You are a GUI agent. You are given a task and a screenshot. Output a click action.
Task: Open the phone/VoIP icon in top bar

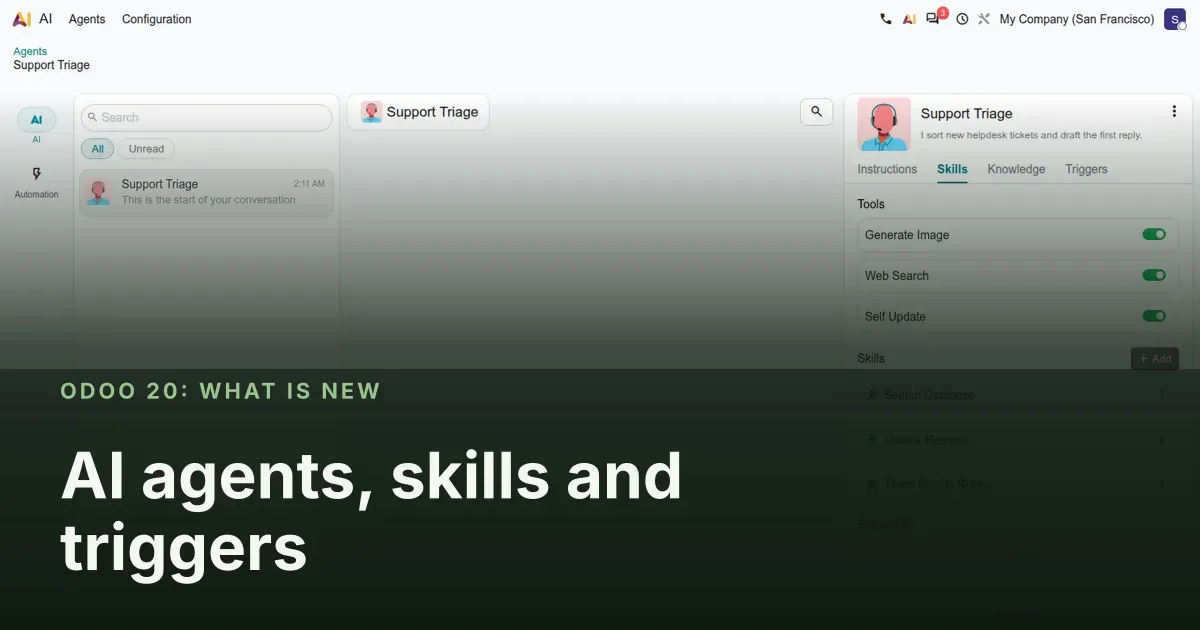point(885,19)
